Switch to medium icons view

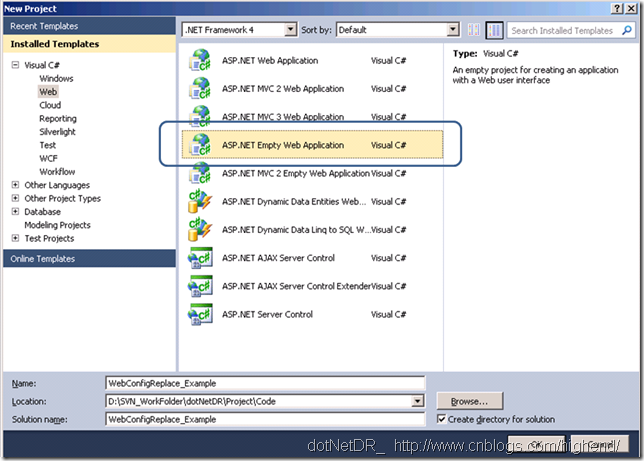494,30
